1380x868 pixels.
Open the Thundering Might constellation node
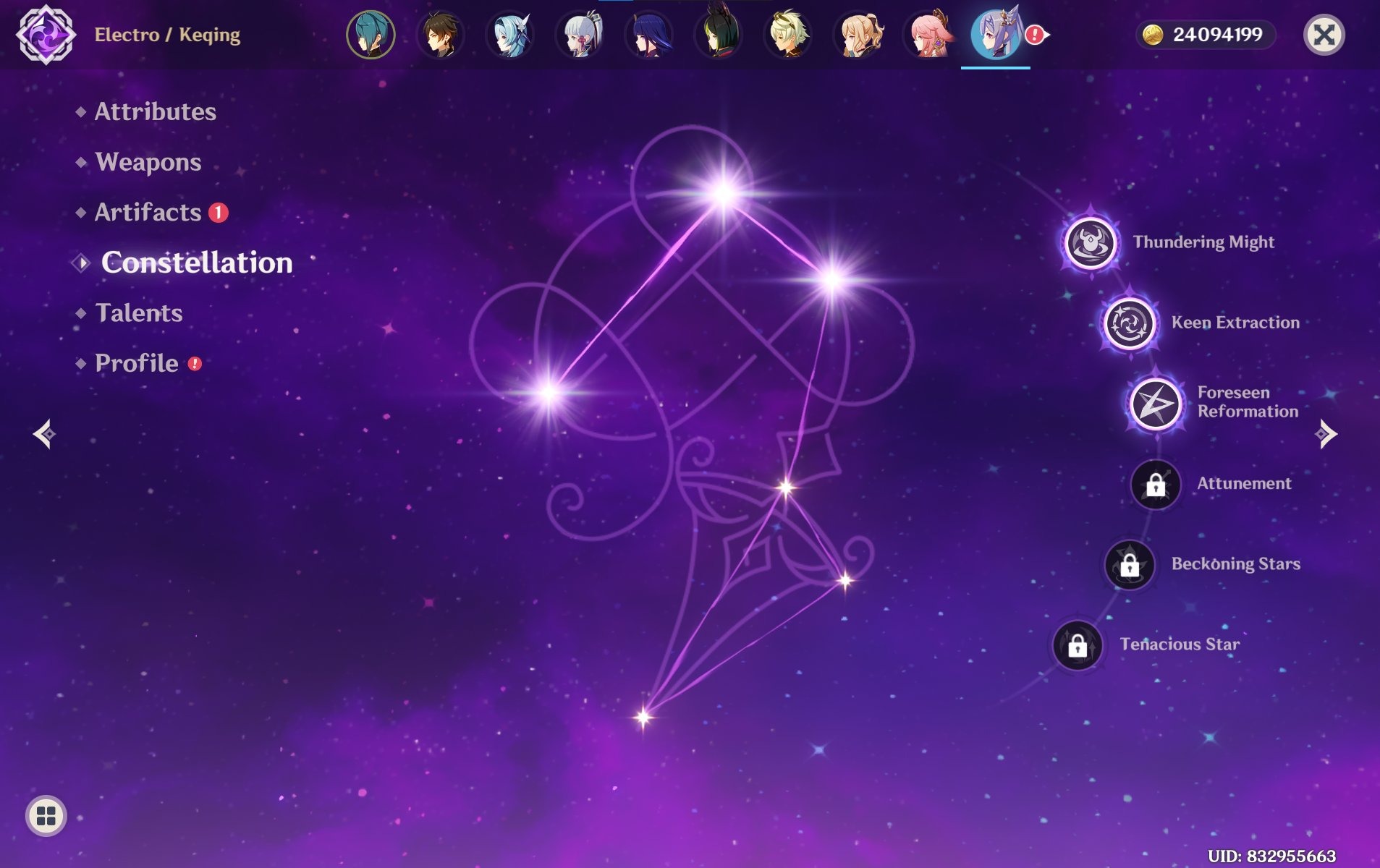click(1090, 242)
